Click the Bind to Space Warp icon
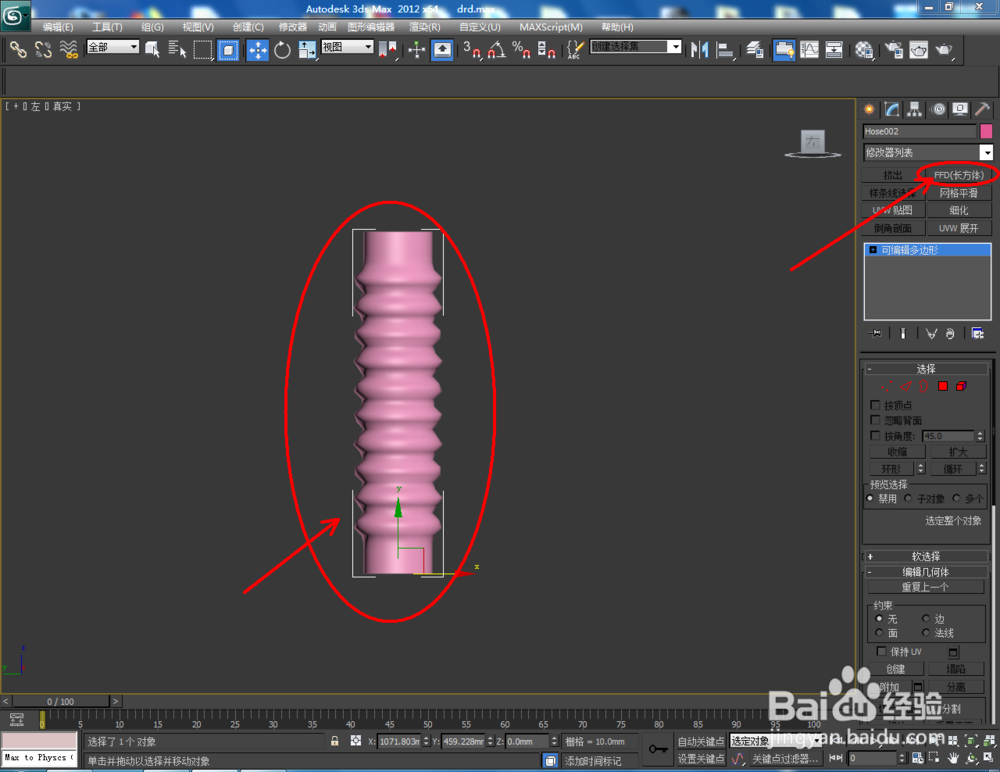Screen dimensions: 1000x772 tap(68, 50)
